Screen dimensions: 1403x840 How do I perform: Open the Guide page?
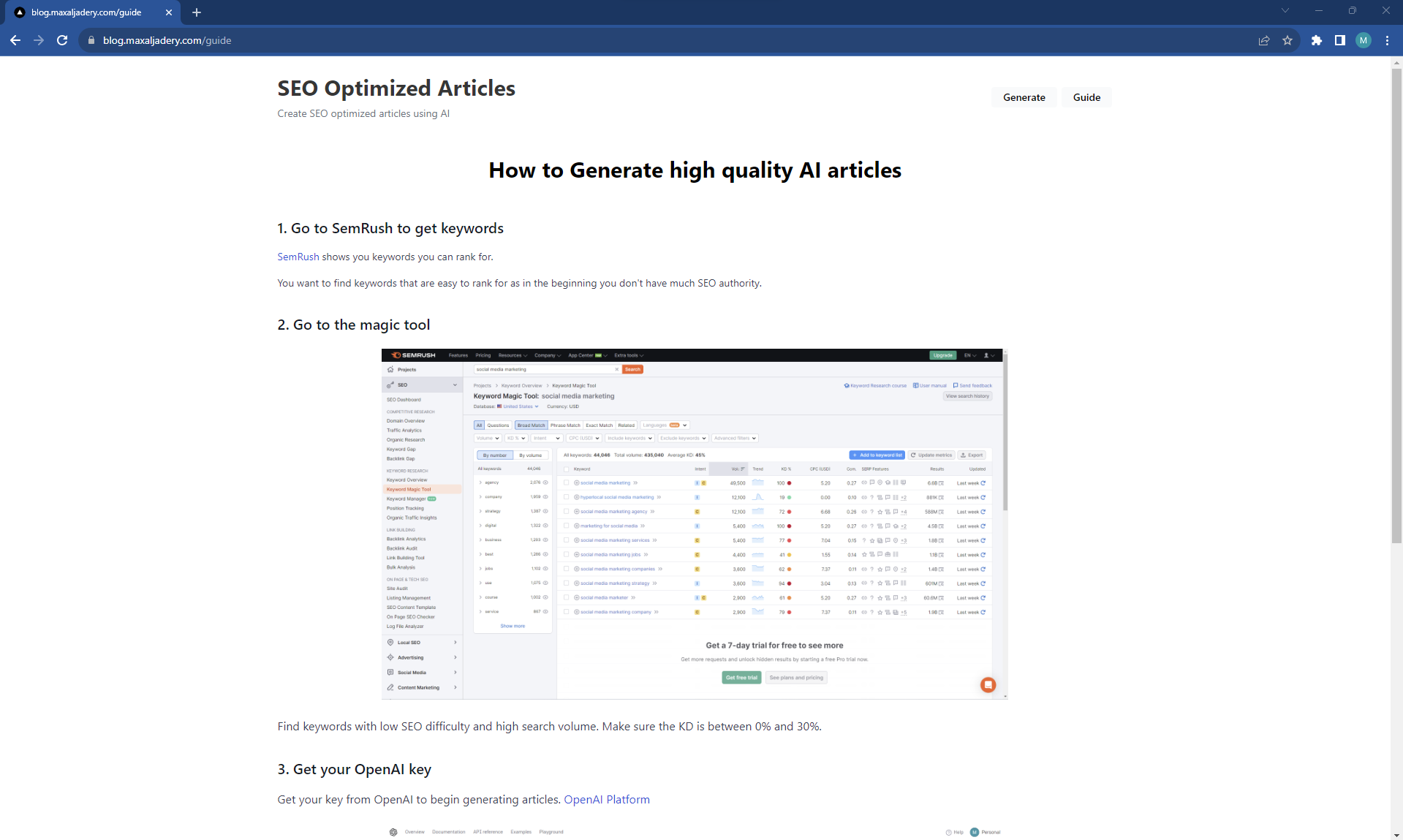1086,97
